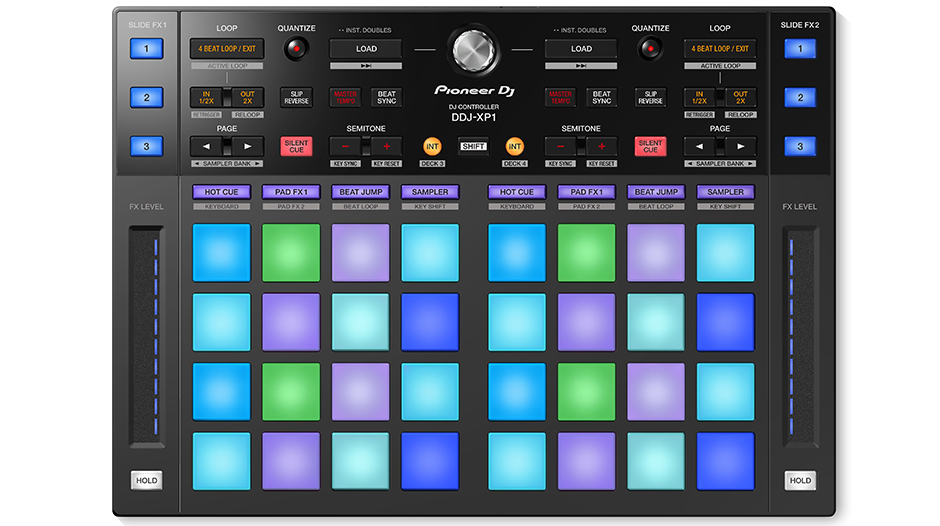Enable left deck Beat Sync
The height and width of the screenshot is (526, 940).
click(x=387, y=97)
